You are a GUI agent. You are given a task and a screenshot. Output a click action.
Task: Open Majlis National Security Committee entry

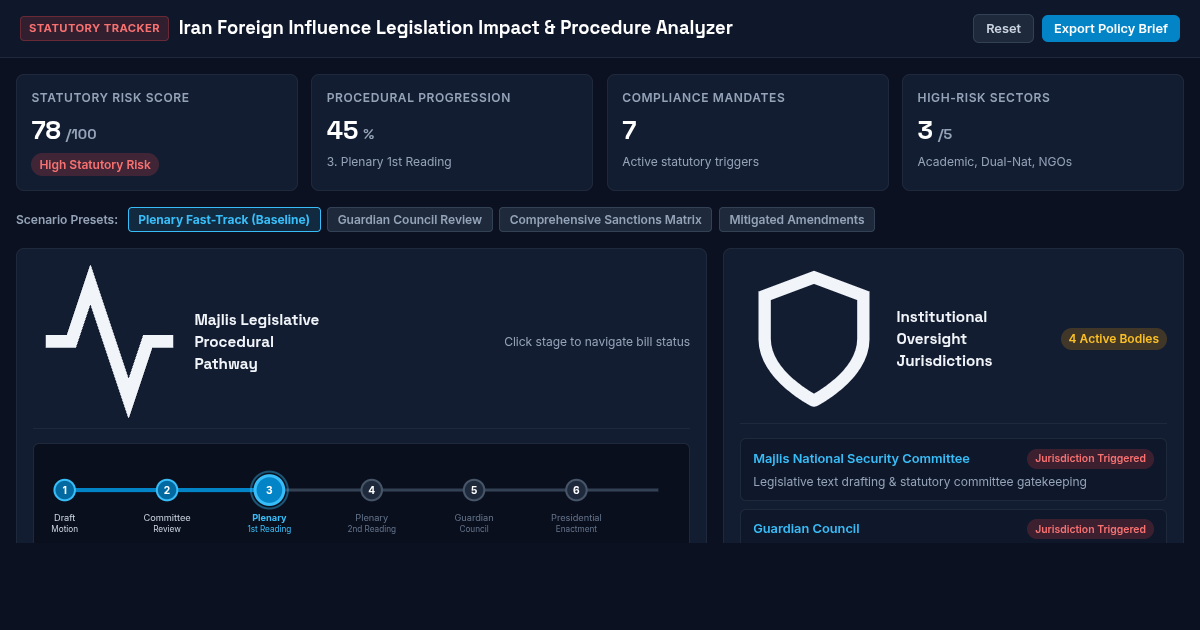pyautogui.click(x=953, y=469)
